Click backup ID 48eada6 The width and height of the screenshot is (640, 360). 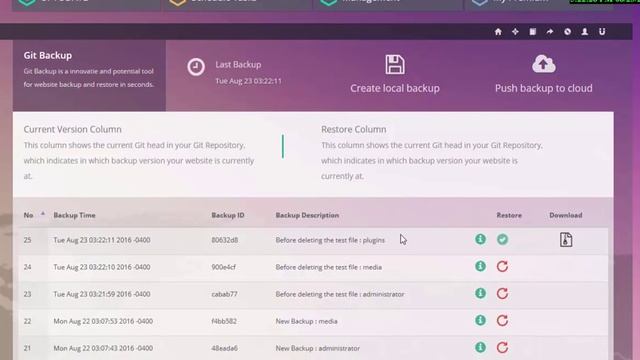tap(224, 348)
